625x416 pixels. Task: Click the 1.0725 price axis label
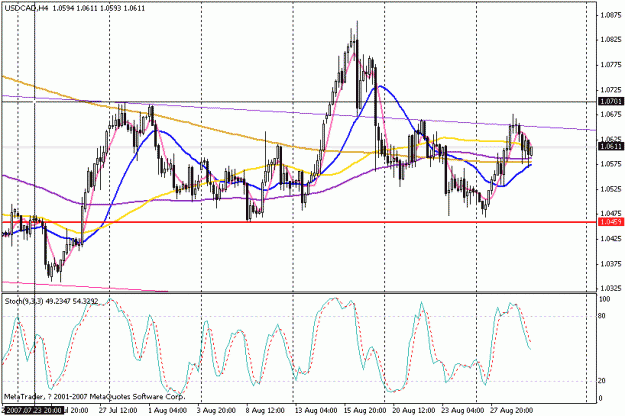(611, 89)
